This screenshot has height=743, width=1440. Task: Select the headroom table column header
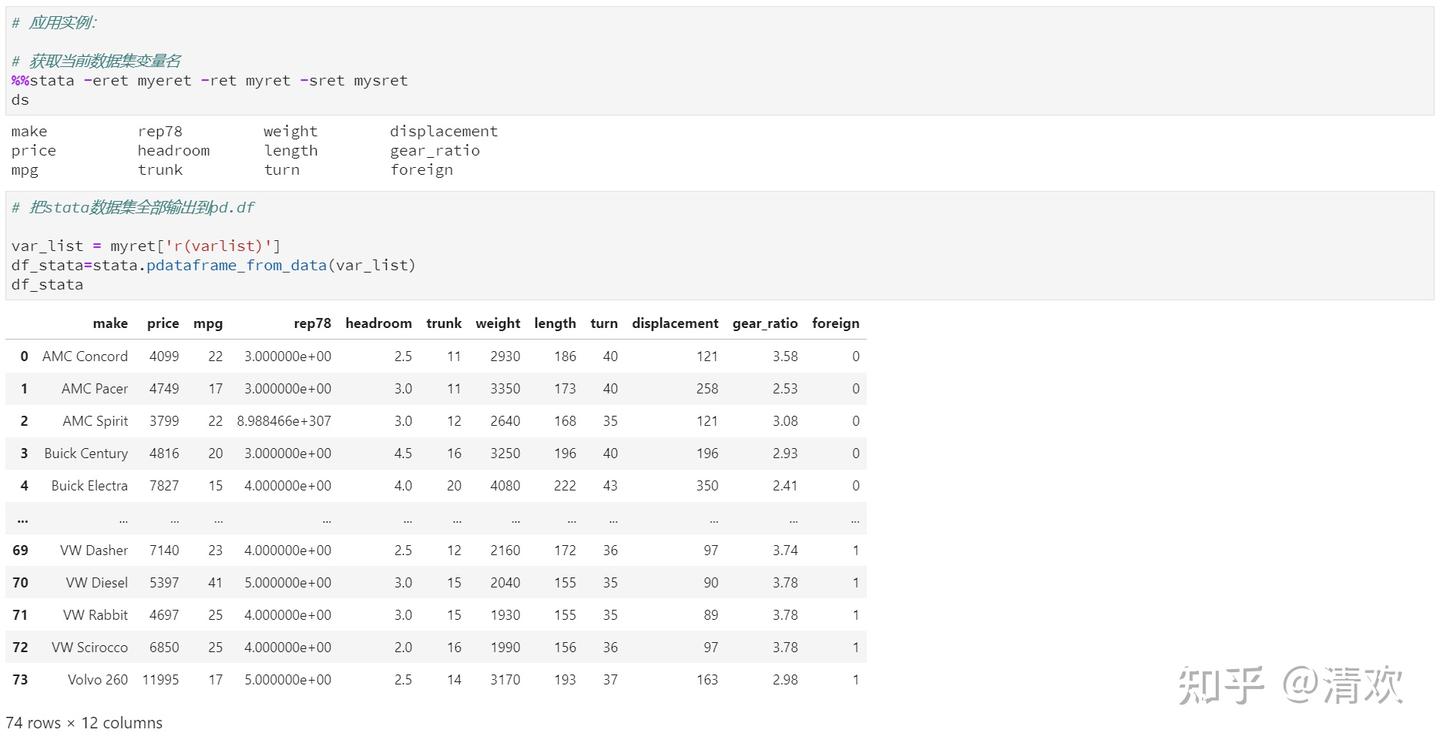click(378, 323)
